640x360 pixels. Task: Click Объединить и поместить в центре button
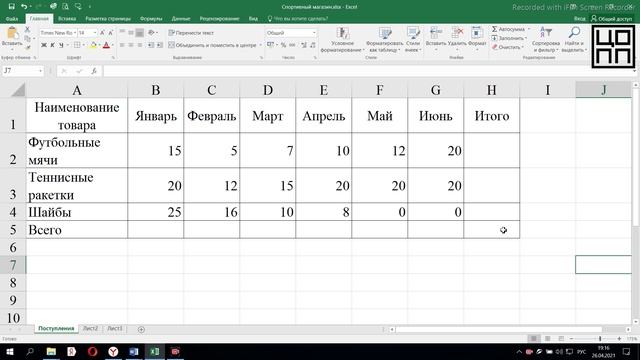point(212,45)
